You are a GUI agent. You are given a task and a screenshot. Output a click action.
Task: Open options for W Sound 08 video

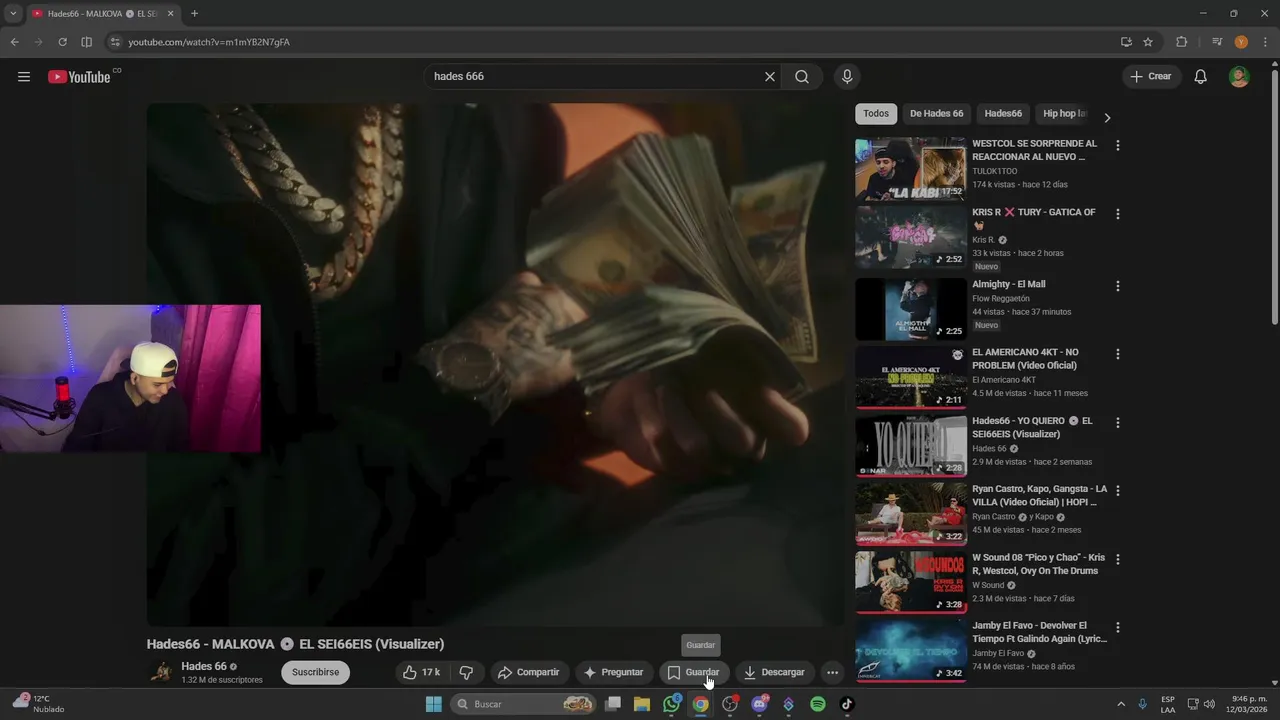coord(1117,559)
